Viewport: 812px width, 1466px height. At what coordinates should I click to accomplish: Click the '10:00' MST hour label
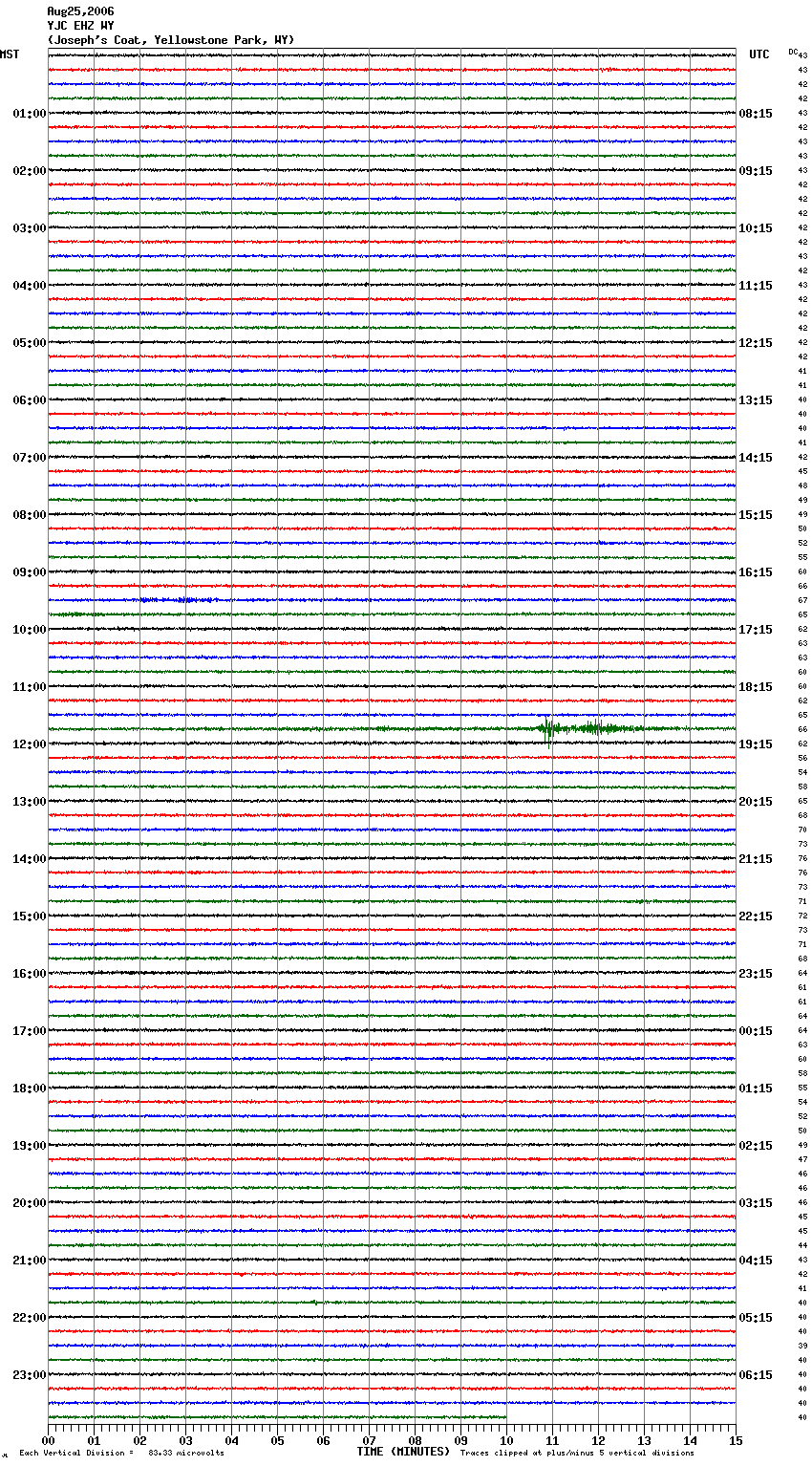(30, 630)
